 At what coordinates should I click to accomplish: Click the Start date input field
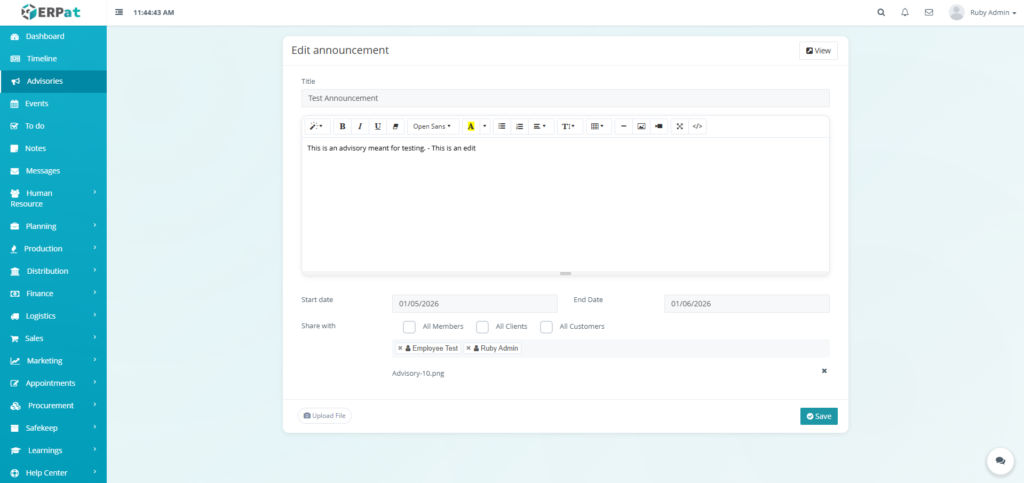474,304
